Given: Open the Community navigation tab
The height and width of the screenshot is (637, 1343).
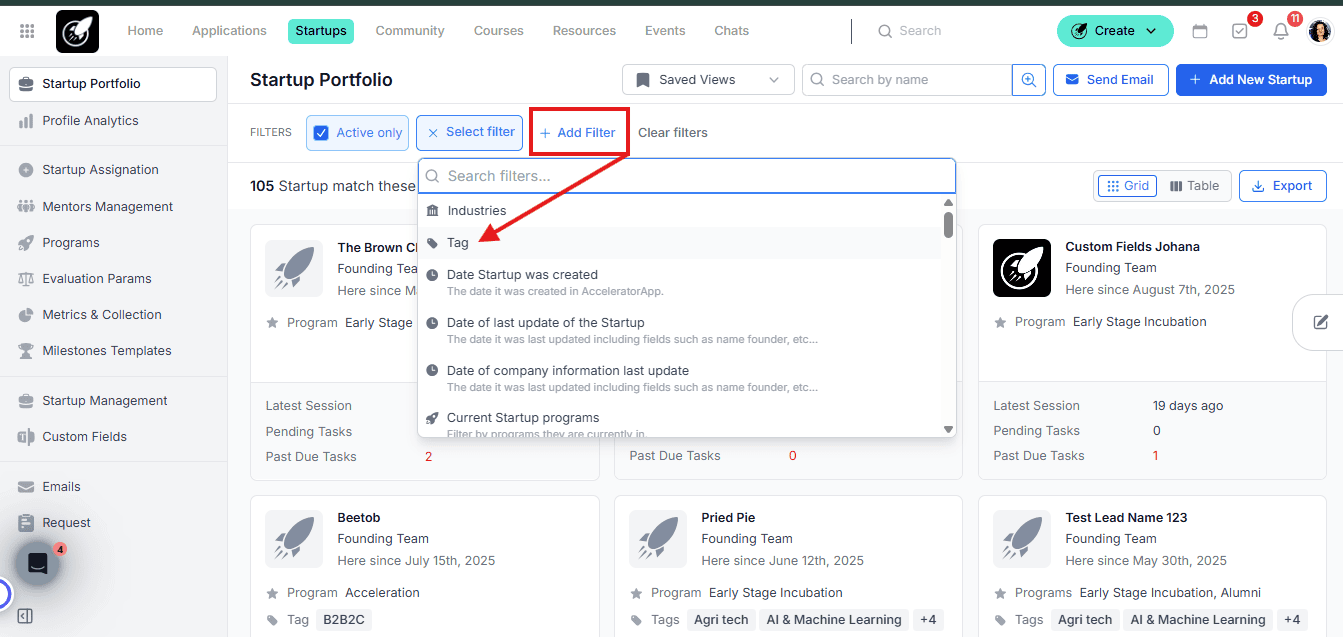Looking at the screenshot, I should coord(410,31).
